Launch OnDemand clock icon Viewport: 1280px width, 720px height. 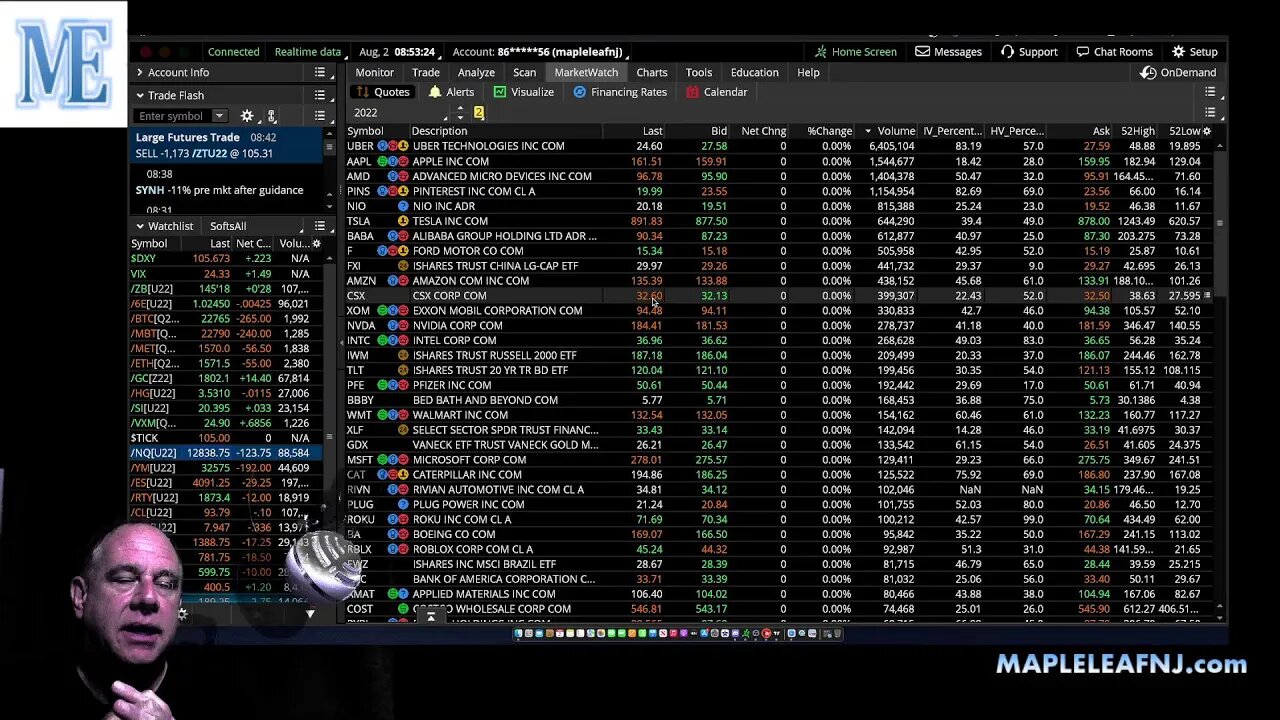point(1148,73)
